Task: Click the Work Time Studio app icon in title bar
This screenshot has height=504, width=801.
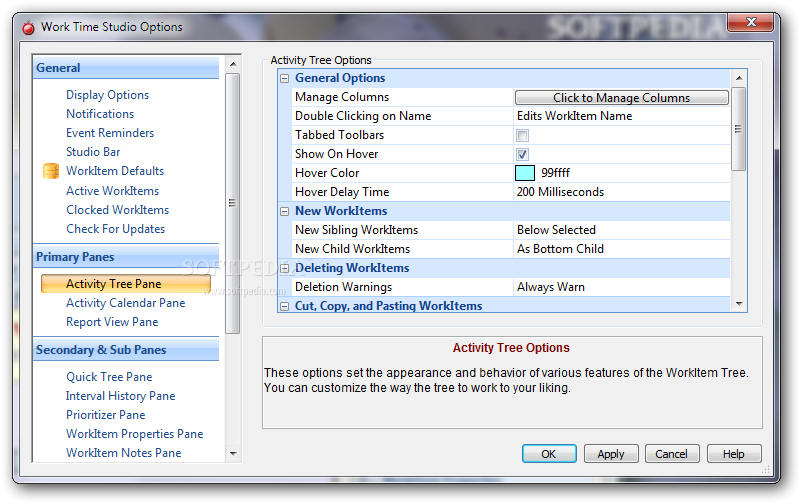Action: coord(29,28)
